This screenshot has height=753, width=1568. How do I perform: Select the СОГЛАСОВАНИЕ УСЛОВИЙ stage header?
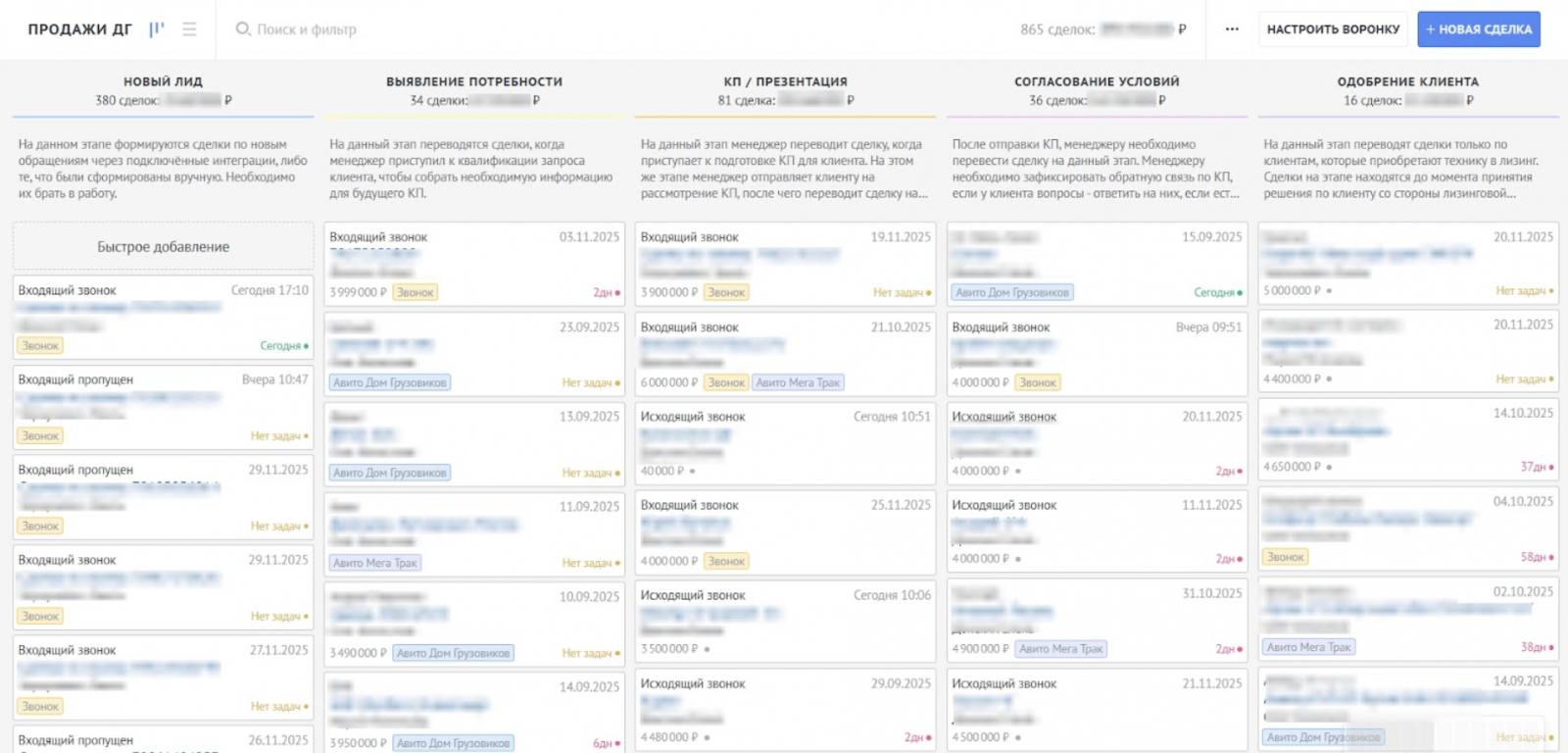click(1097, 82)
